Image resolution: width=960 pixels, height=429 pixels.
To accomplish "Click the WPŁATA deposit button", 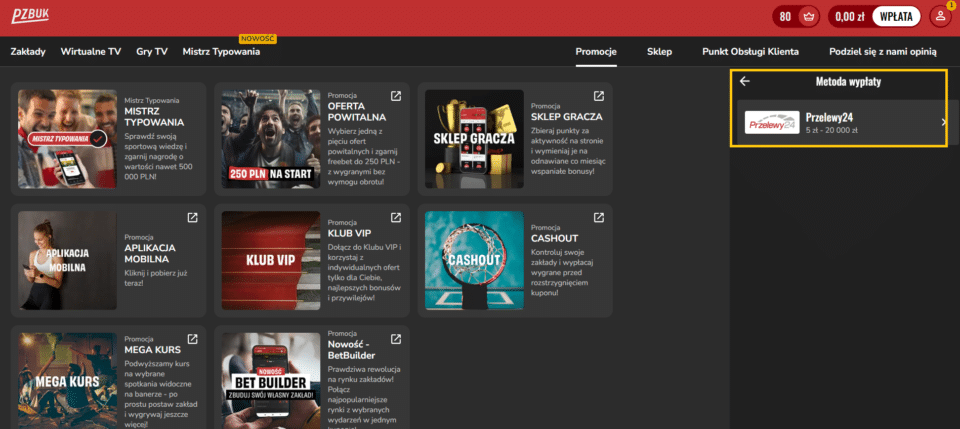I will (896, 17).
